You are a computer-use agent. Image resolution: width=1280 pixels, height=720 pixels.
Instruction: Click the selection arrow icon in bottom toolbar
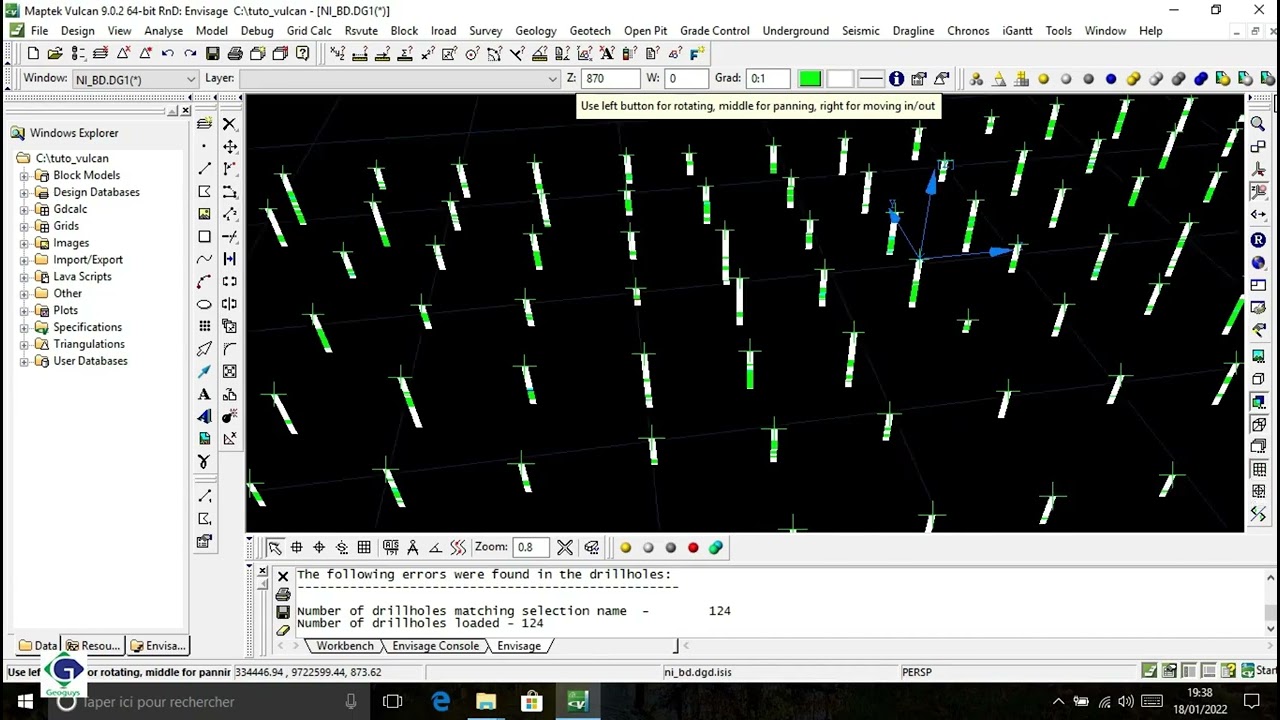[x=274, y=547]
